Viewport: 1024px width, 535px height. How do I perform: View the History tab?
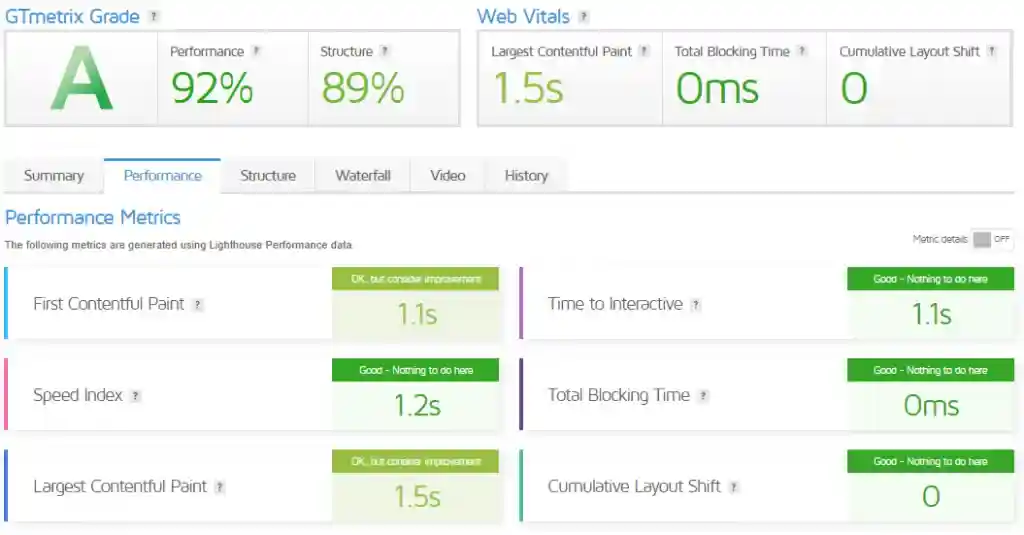click(526, 175)
